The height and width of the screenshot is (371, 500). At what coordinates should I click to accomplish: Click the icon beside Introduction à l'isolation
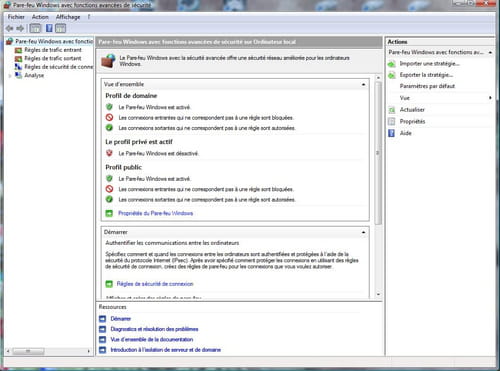(x=103, y=350)
